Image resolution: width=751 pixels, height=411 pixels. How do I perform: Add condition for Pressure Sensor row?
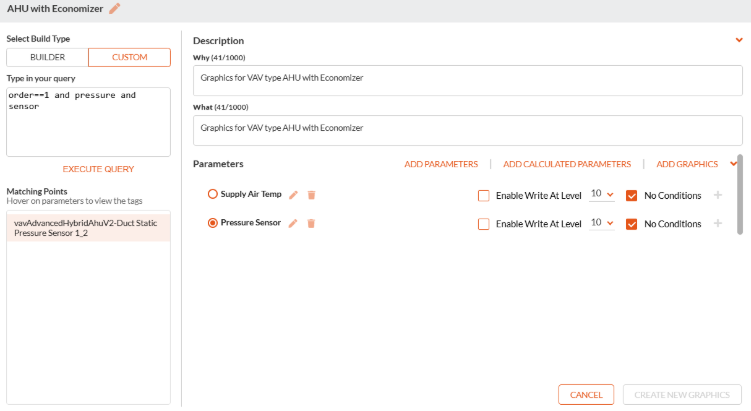tap(717, 223)
